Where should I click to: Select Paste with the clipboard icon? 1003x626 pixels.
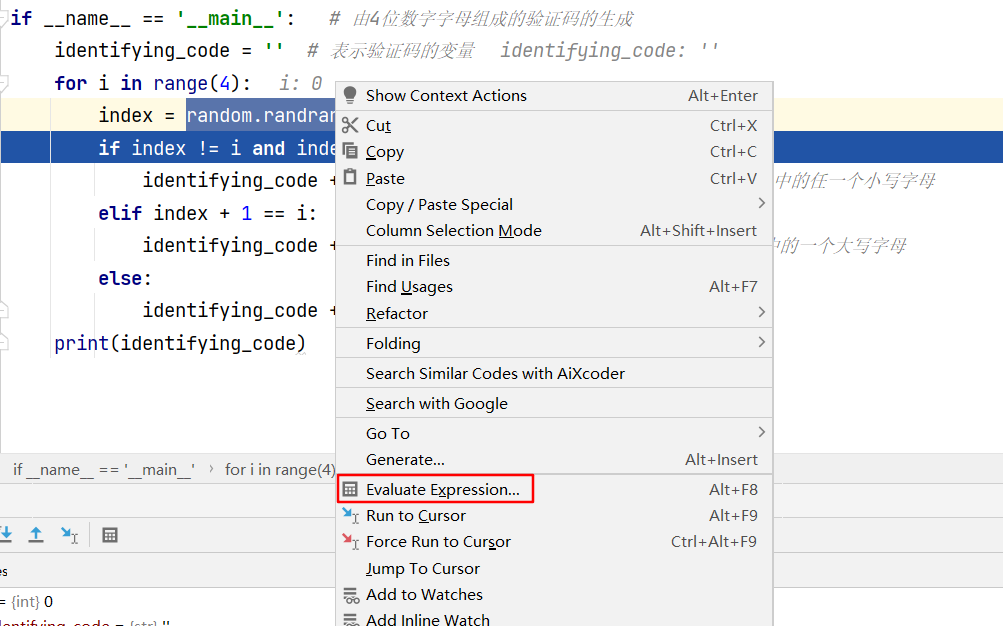385,178
